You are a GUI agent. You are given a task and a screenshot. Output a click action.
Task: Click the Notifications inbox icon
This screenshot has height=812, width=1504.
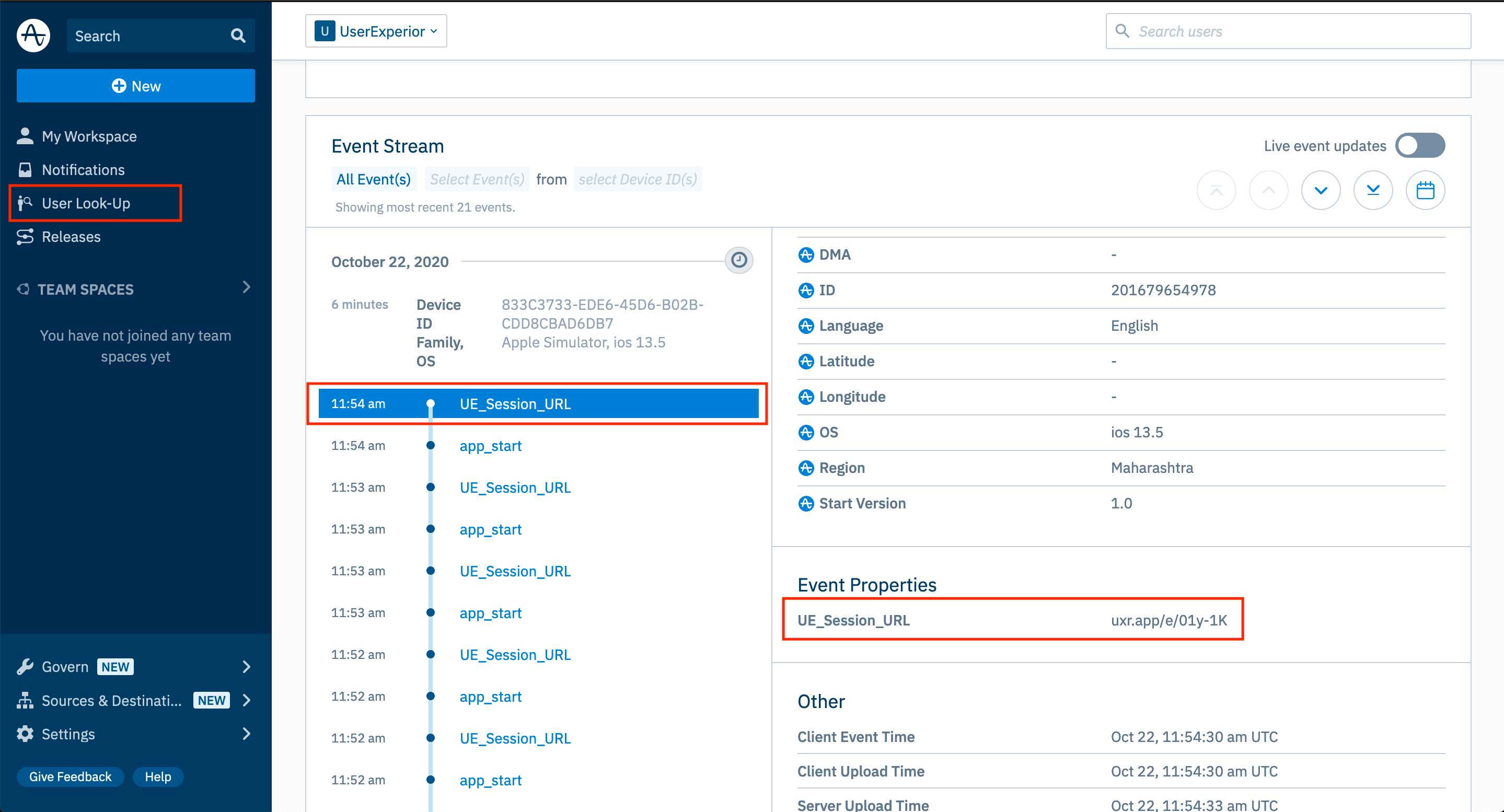[25, 169]
